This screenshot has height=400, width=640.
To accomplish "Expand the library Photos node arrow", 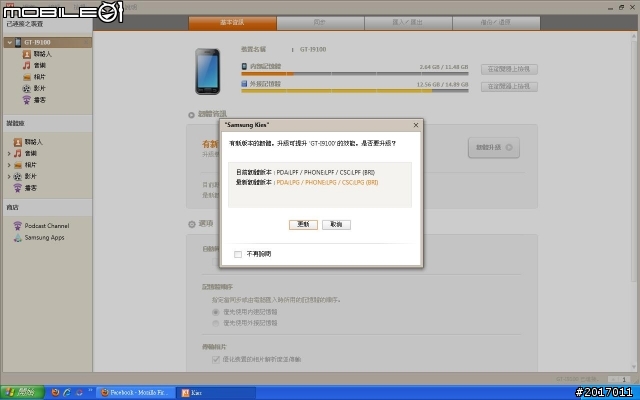I will pyautogui.click(x=9, y=165).
